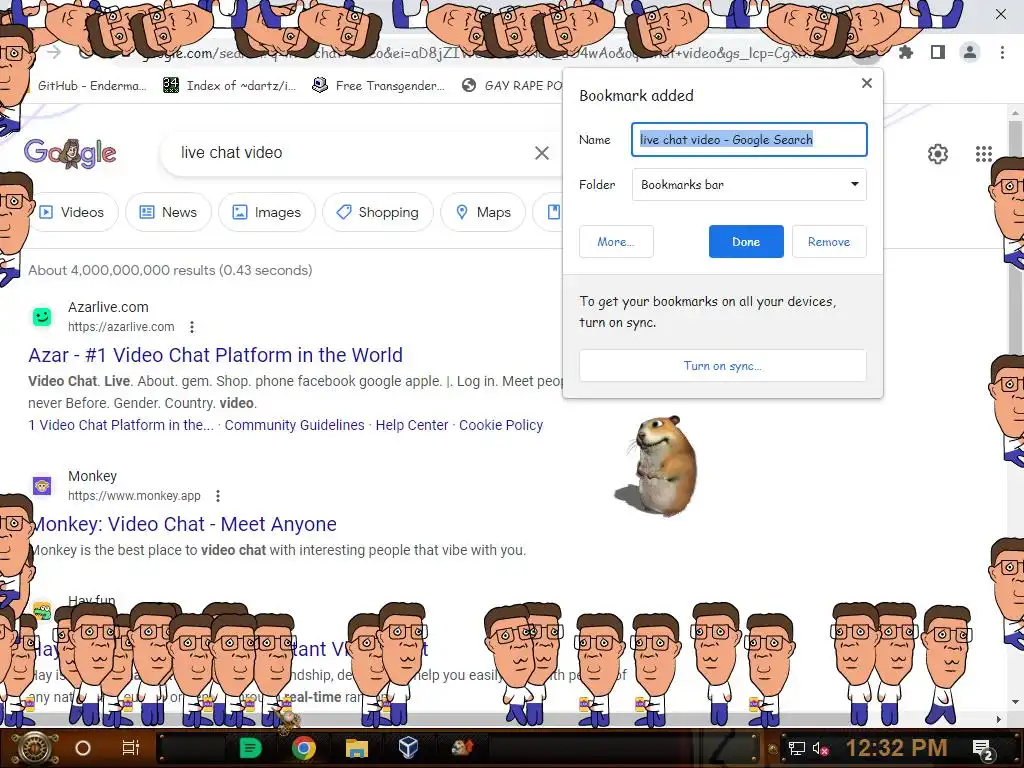Open the steampunk Start button
The width and height of the screenshot is (1024, 768).
coord(34,748)
